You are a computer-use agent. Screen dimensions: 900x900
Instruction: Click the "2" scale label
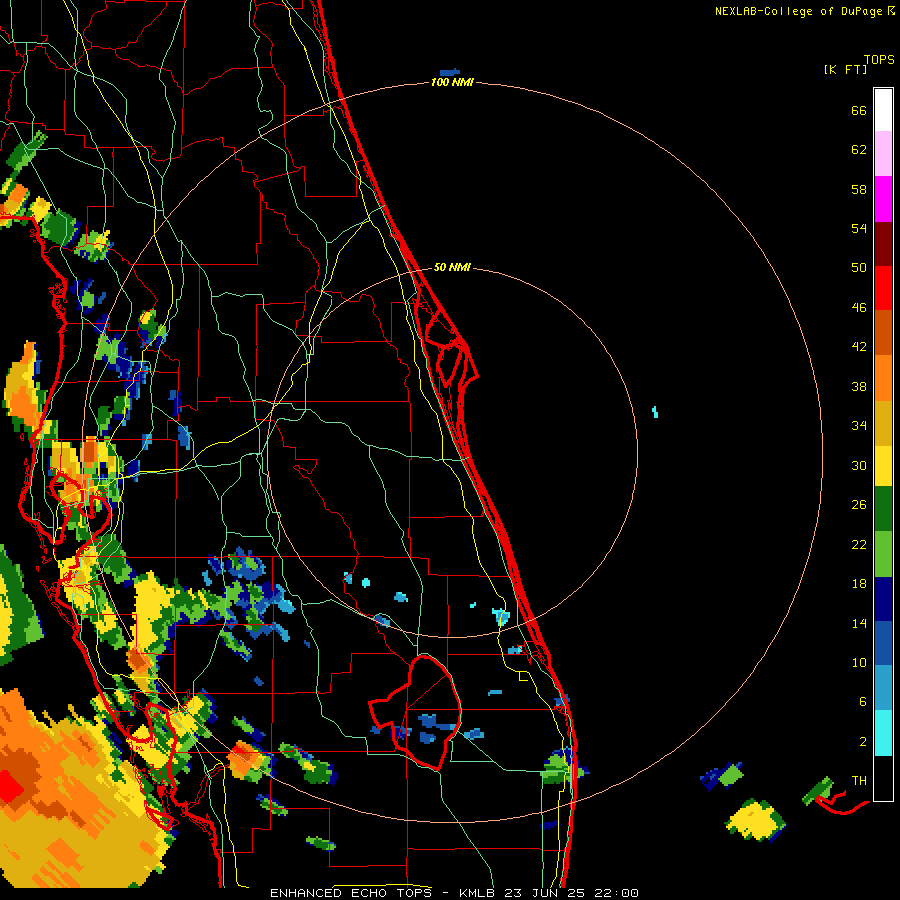(862, 742)
